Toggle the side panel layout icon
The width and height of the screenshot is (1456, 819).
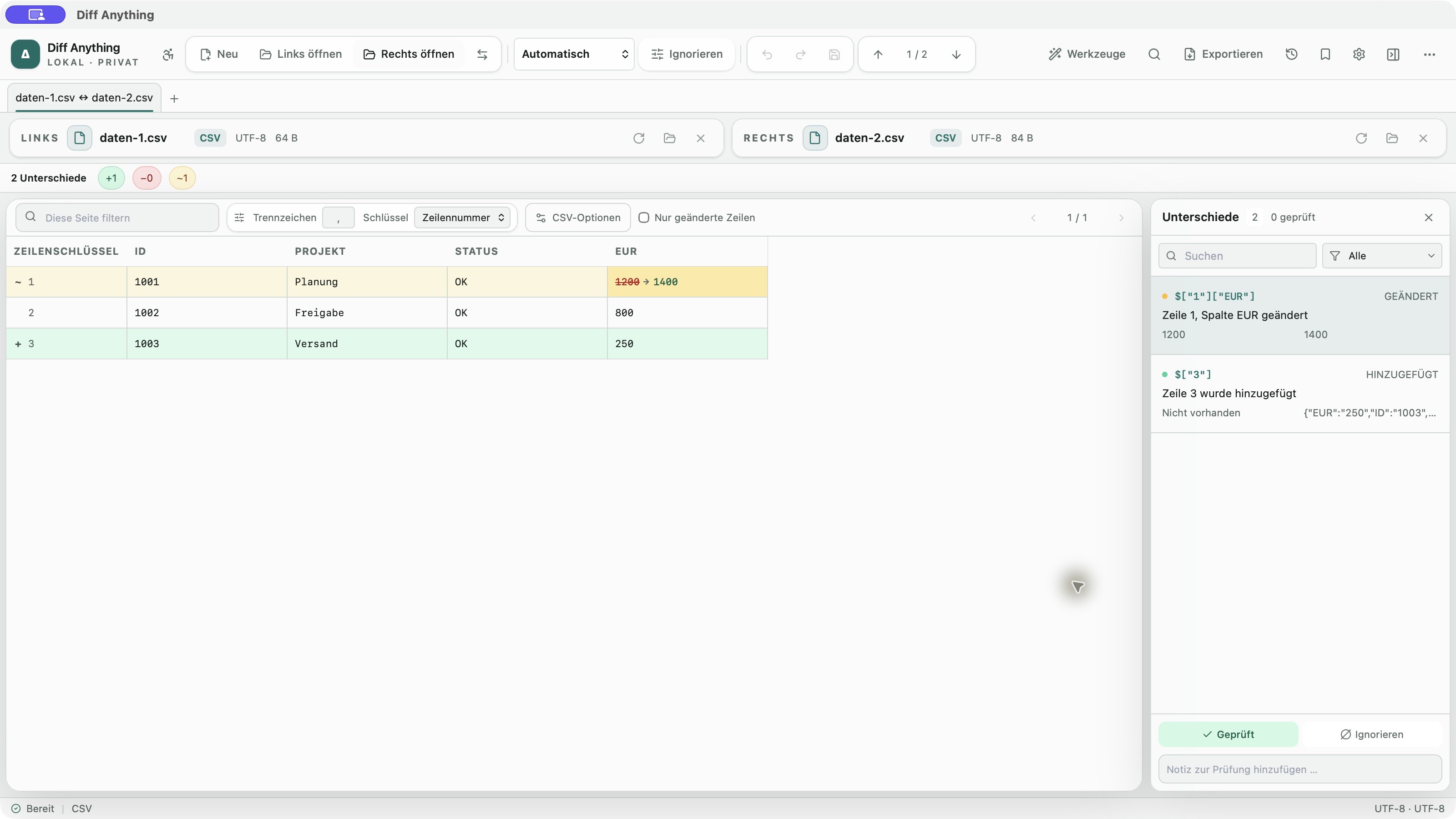coord(1393,54)
